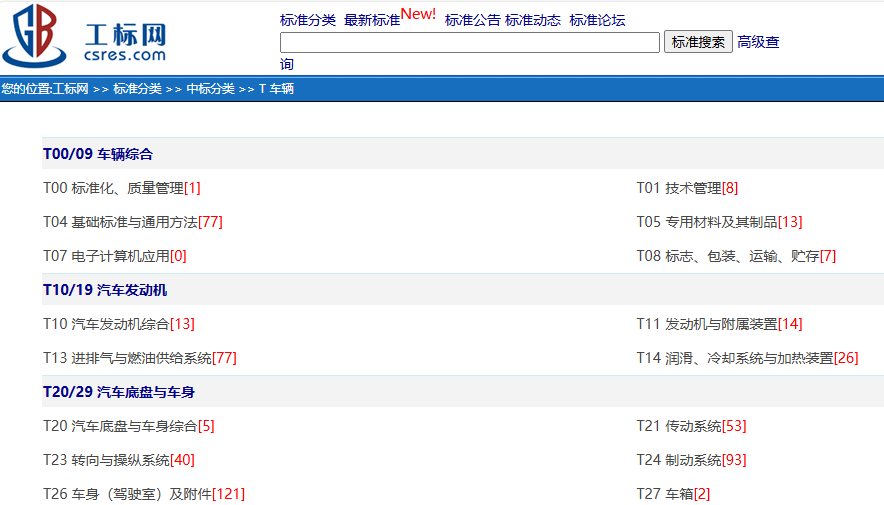Click 工标网 in the breadcrumb trail
Image resolution: width=884 pixels, height=505 pixels.
[x=70, y=89]
